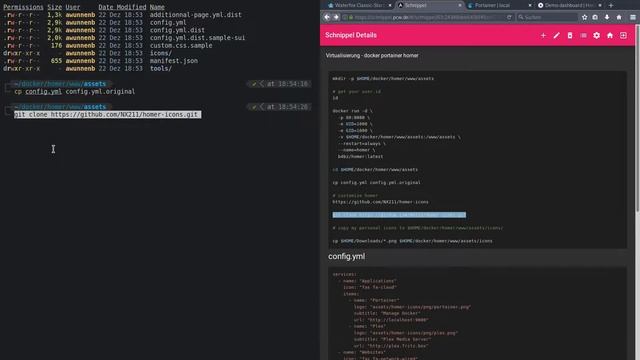Click the browser back arrow button

[327, 17]
